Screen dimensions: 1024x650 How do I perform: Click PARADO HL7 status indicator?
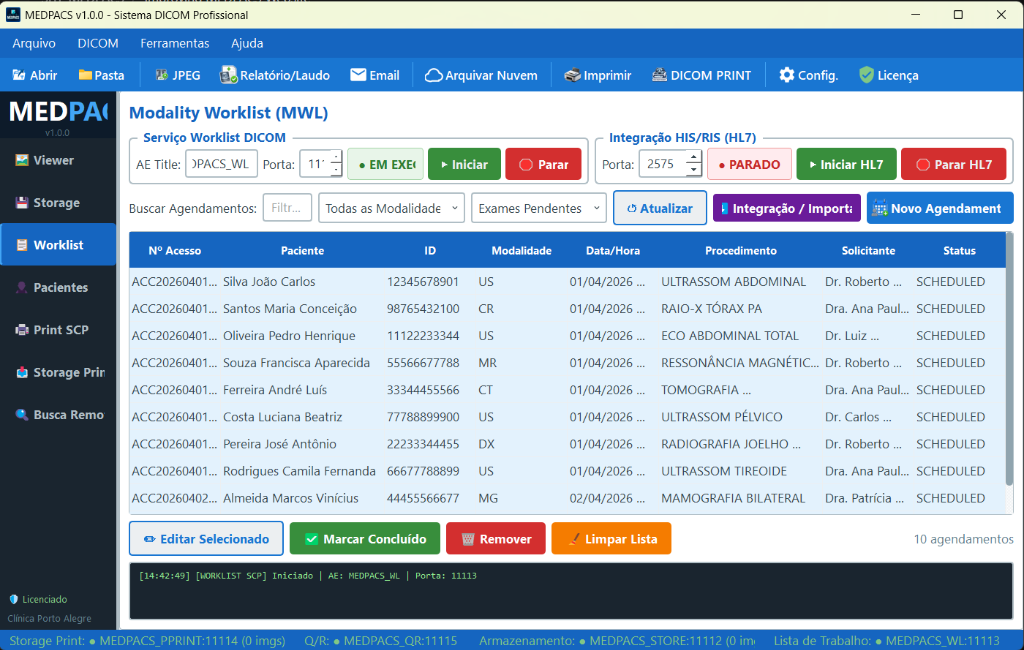coord(750,164)
